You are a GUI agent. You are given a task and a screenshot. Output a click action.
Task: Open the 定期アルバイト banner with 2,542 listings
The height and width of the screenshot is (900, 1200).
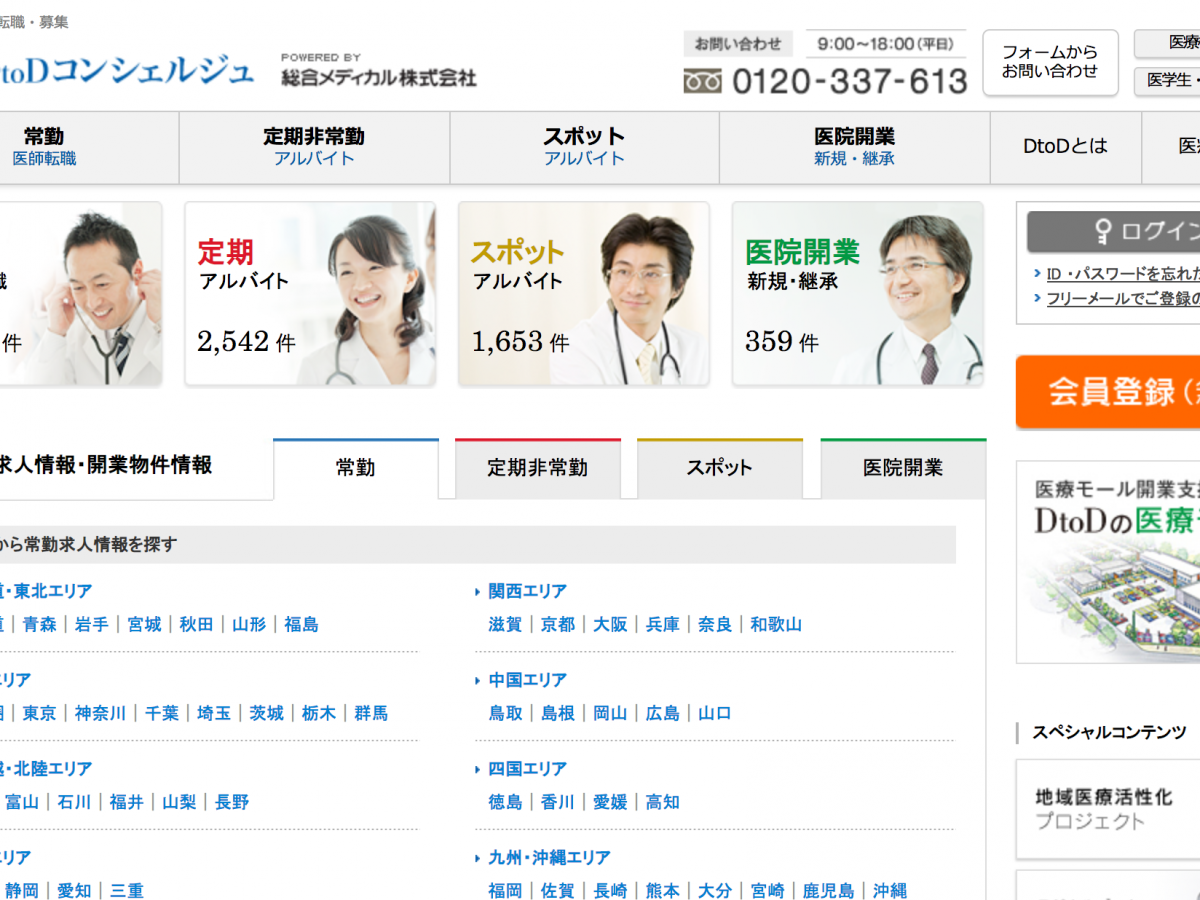coord(310,294)
